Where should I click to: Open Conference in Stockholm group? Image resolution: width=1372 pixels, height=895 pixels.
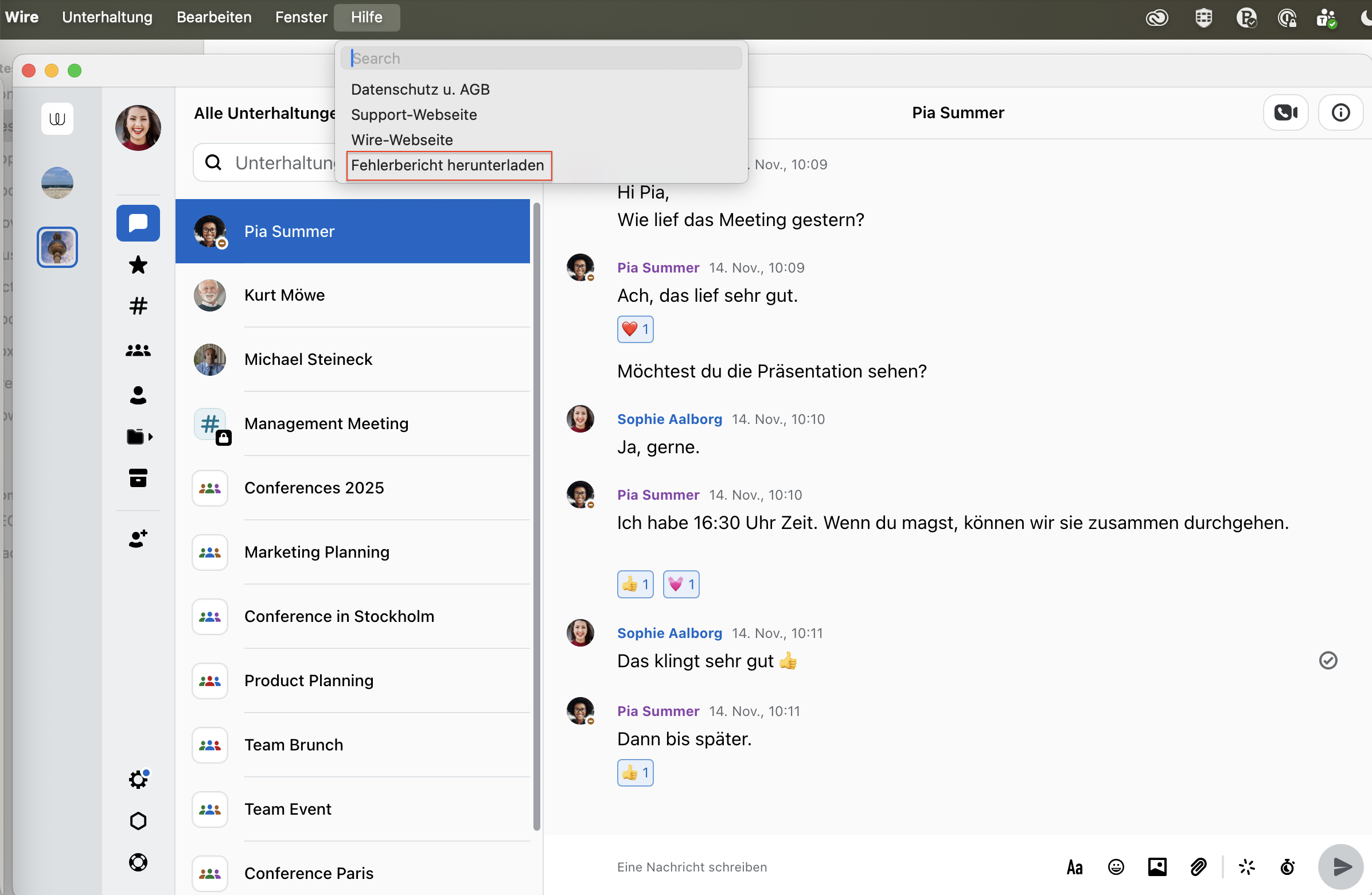352,617
